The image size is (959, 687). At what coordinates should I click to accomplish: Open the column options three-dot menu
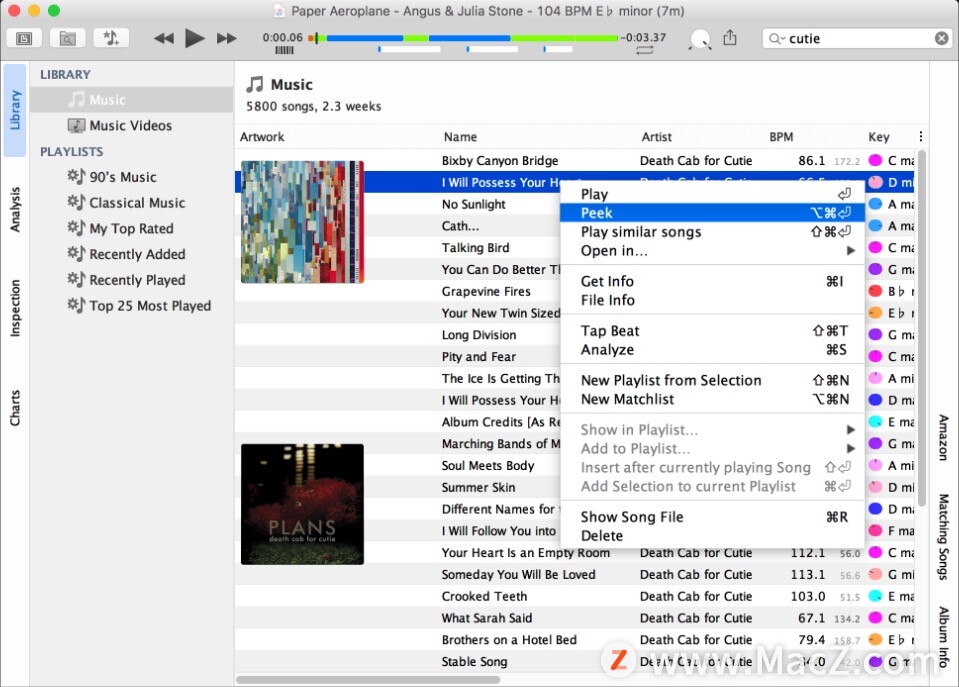[x=920, y=136]
